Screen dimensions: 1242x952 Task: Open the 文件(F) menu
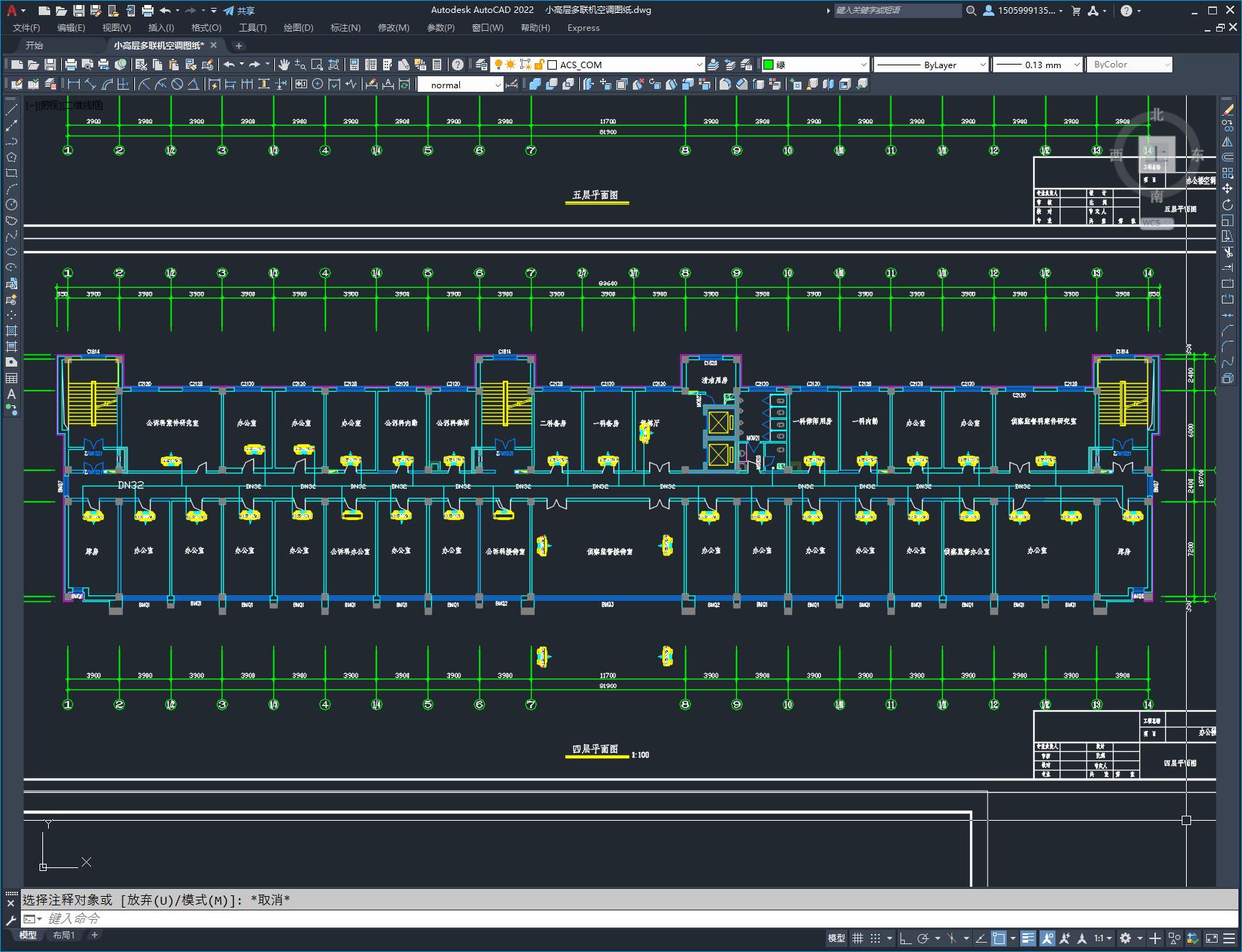pos(27,28)
